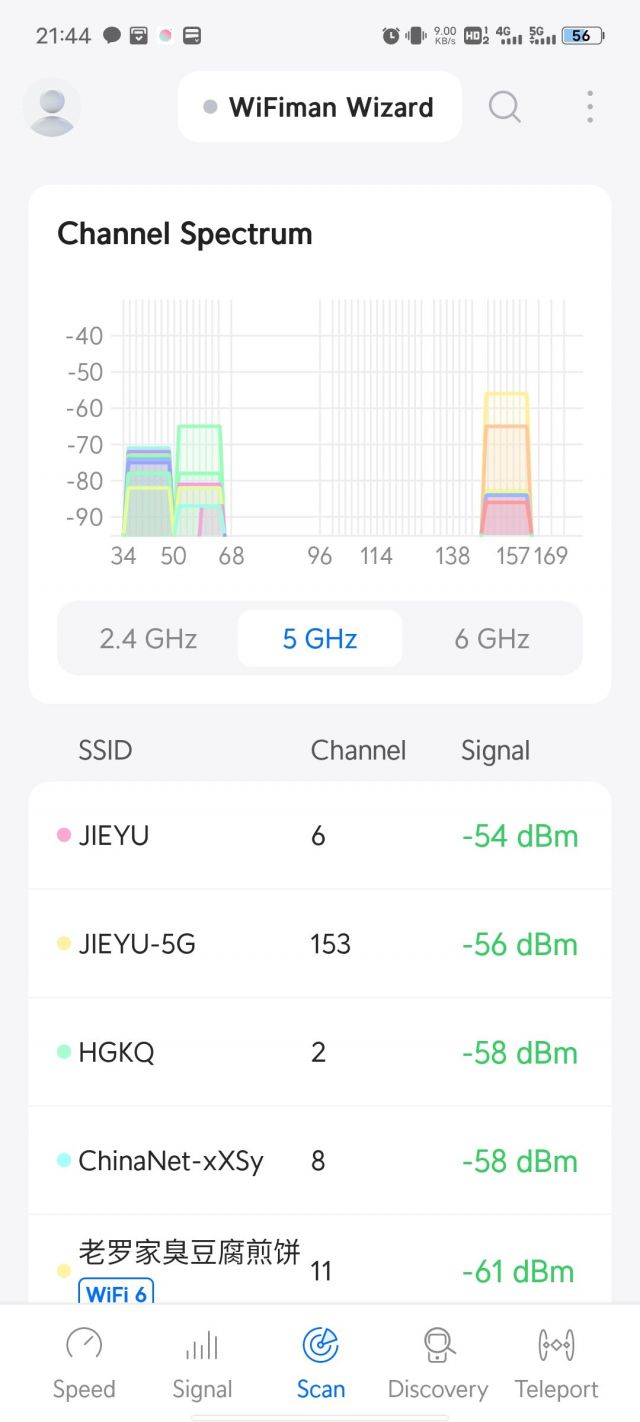Open the three-dot overflow menu
The image size is (640, 1422).
[590, 107]
